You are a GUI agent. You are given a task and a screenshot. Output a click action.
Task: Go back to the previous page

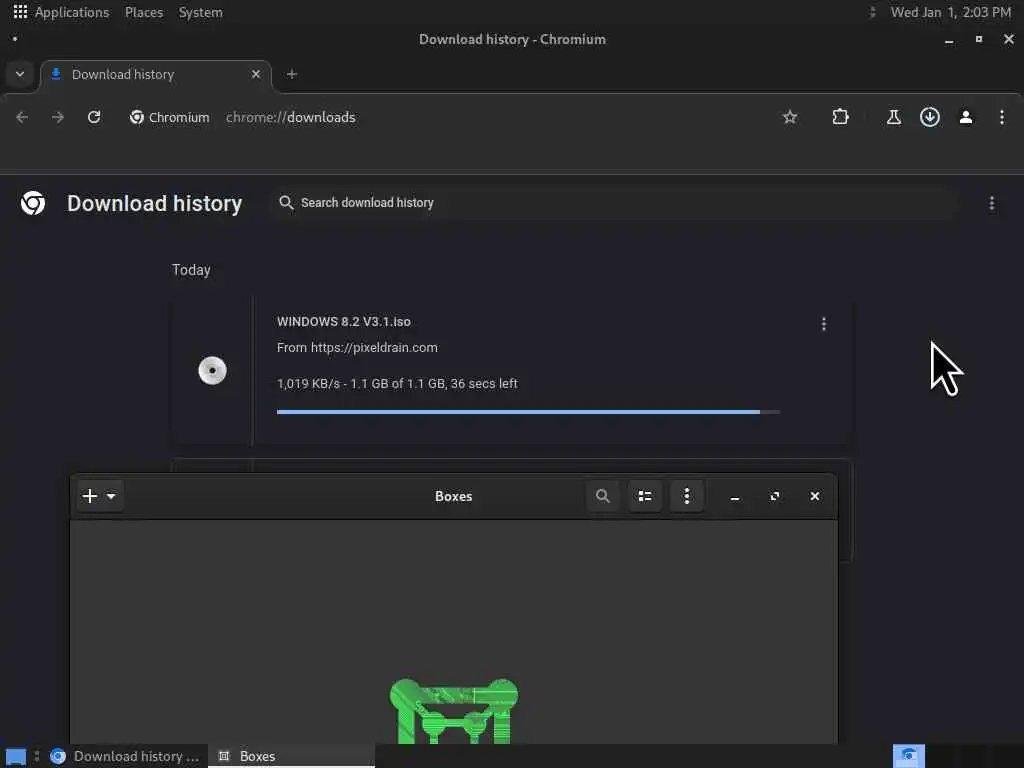click(22, 117)
